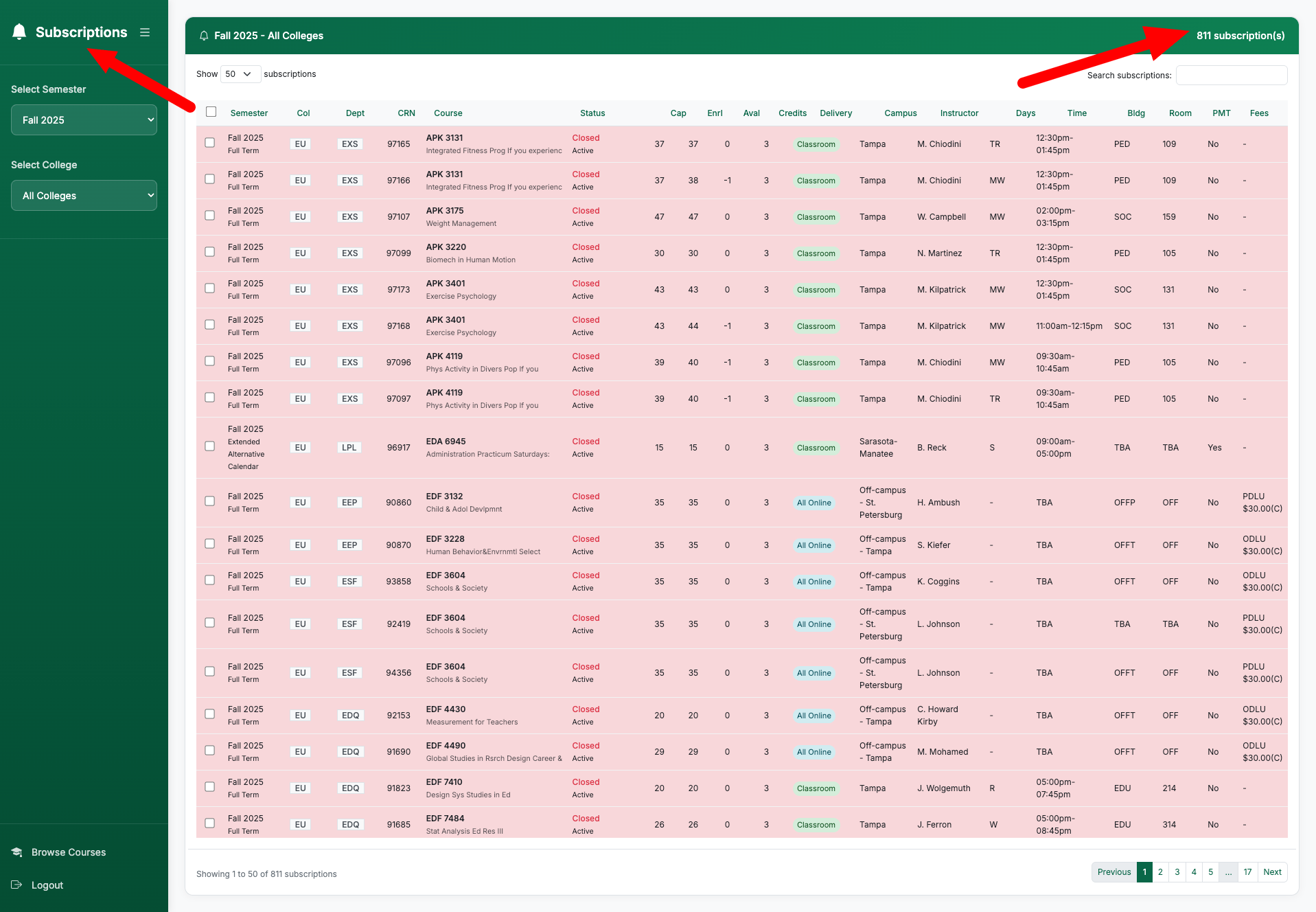Click 'EDF 3604' in CRN 93858 row
The image size is (1316, 912).
[x=446, y=575]
